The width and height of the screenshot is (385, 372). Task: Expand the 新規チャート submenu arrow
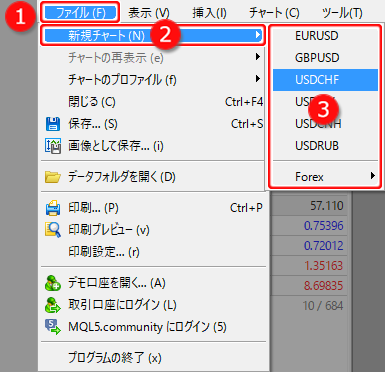coord(257,35)
